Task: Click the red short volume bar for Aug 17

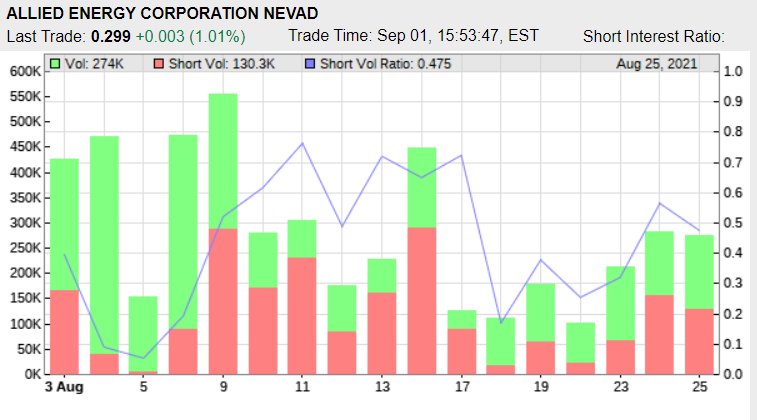Action: (462, 351)
